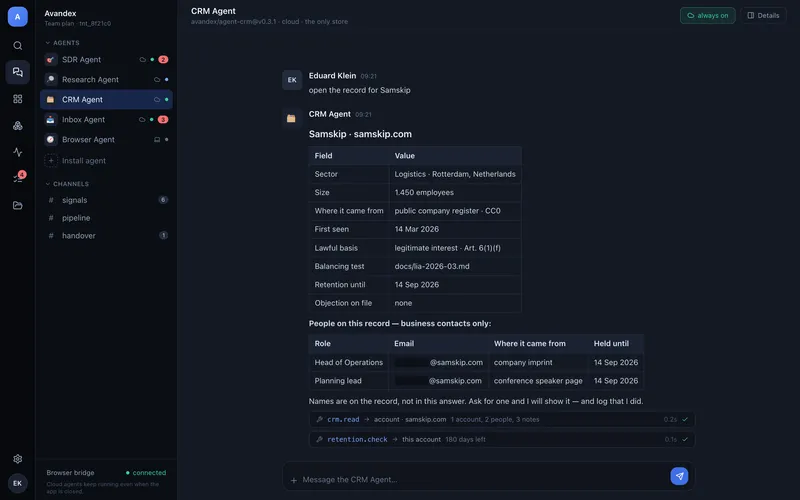The height and width of the screenshot is (500, 800).
Task: Click docs/lia-2026-03.md value
Action: [432, 266]
